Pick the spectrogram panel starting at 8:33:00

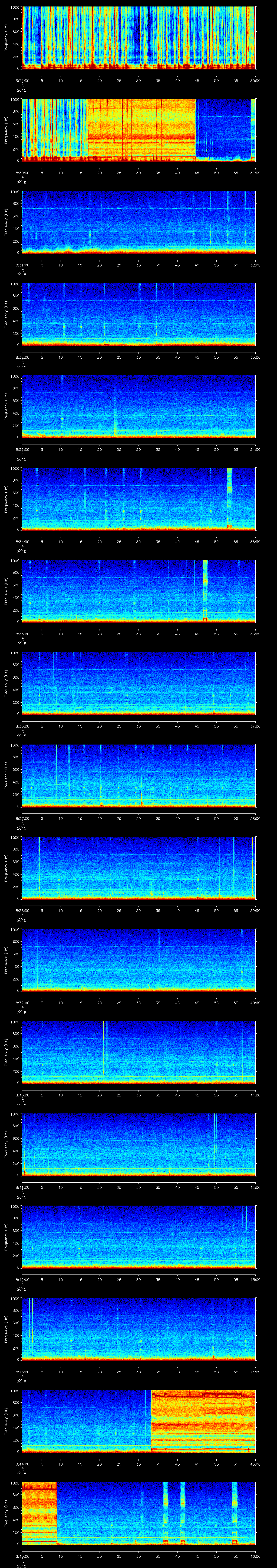(x=139, y=407)
